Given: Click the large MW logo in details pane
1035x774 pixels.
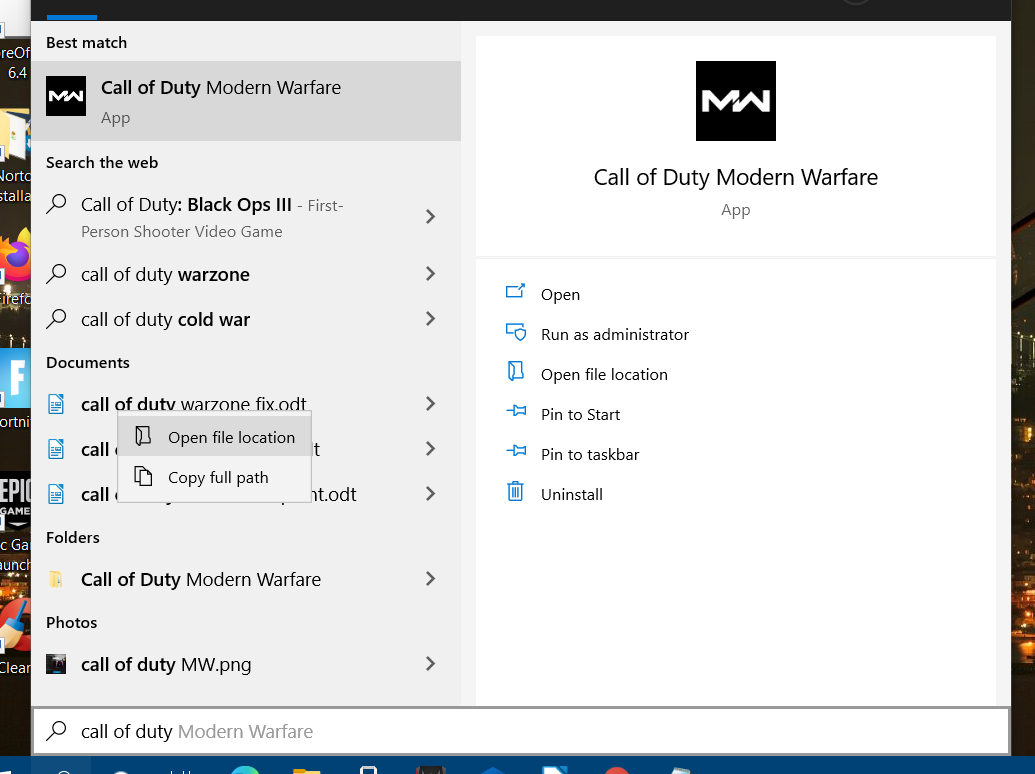Looking at the screenshot, I should pos(735,101).
